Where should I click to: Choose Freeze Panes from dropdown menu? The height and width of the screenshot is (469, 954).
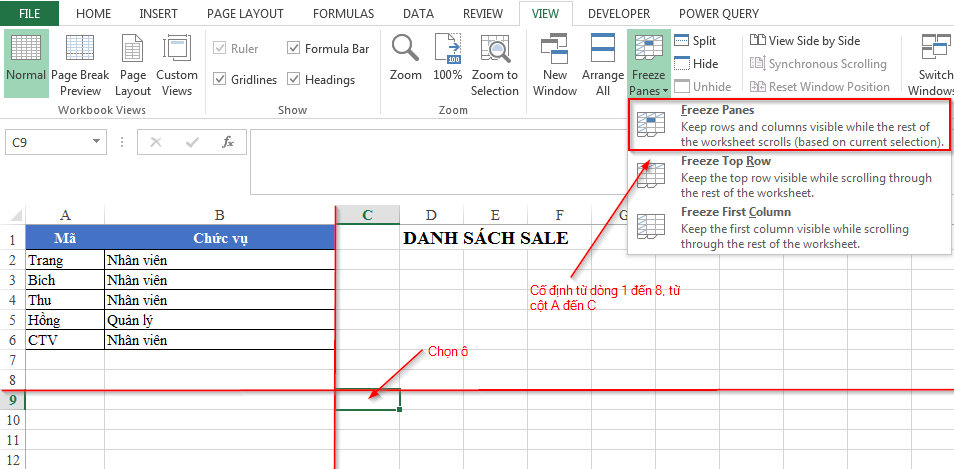pyautogui.click(x=789, y=126)
